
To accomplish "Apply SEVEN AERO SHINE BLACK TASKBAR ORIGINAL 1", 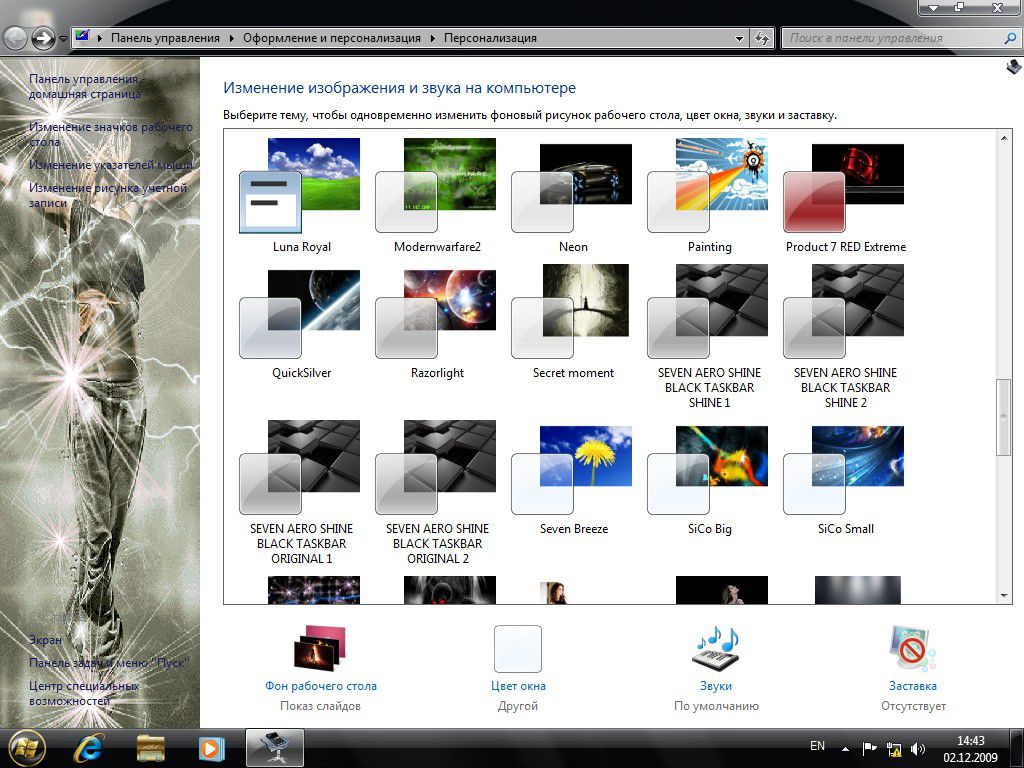I will (x=301, y=492).
